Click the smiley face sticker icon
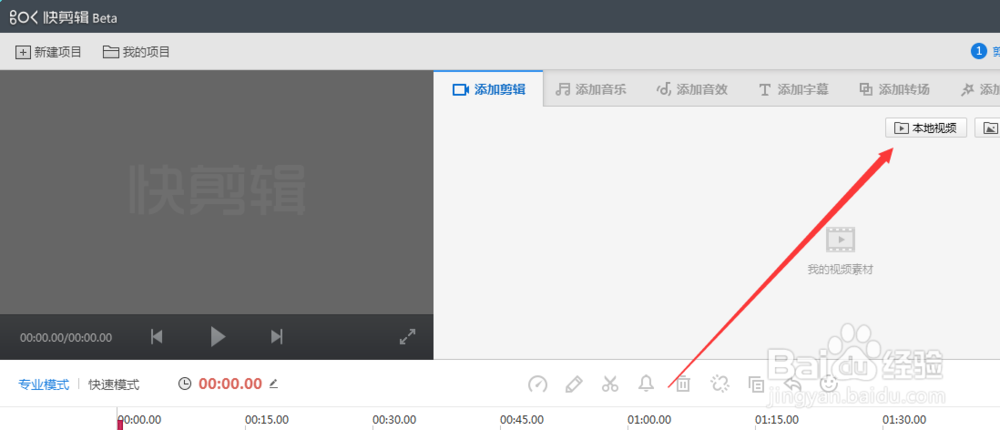Image resolution: width=1000 pixels, height=430 pixels. pyautogui.click(x=828, y=384)
